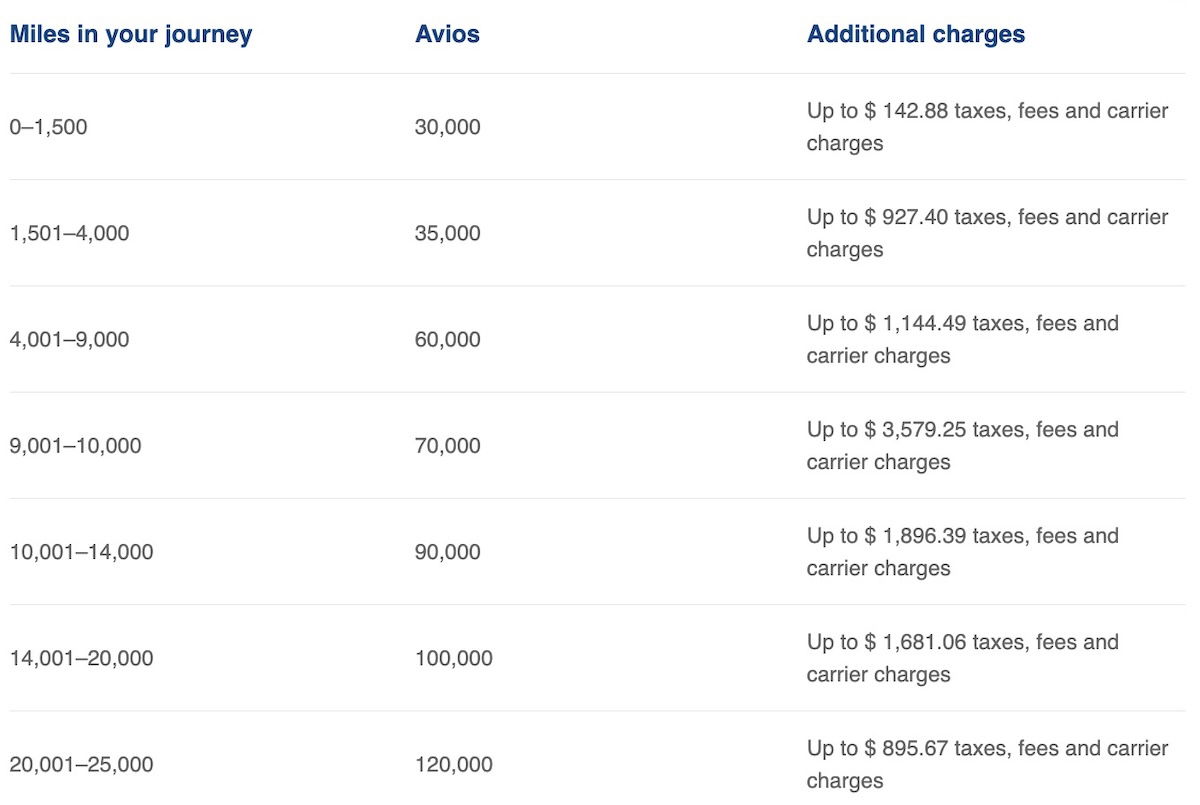
Task: Select the 100,000 Avios value
Action: [x=454, y=658]
